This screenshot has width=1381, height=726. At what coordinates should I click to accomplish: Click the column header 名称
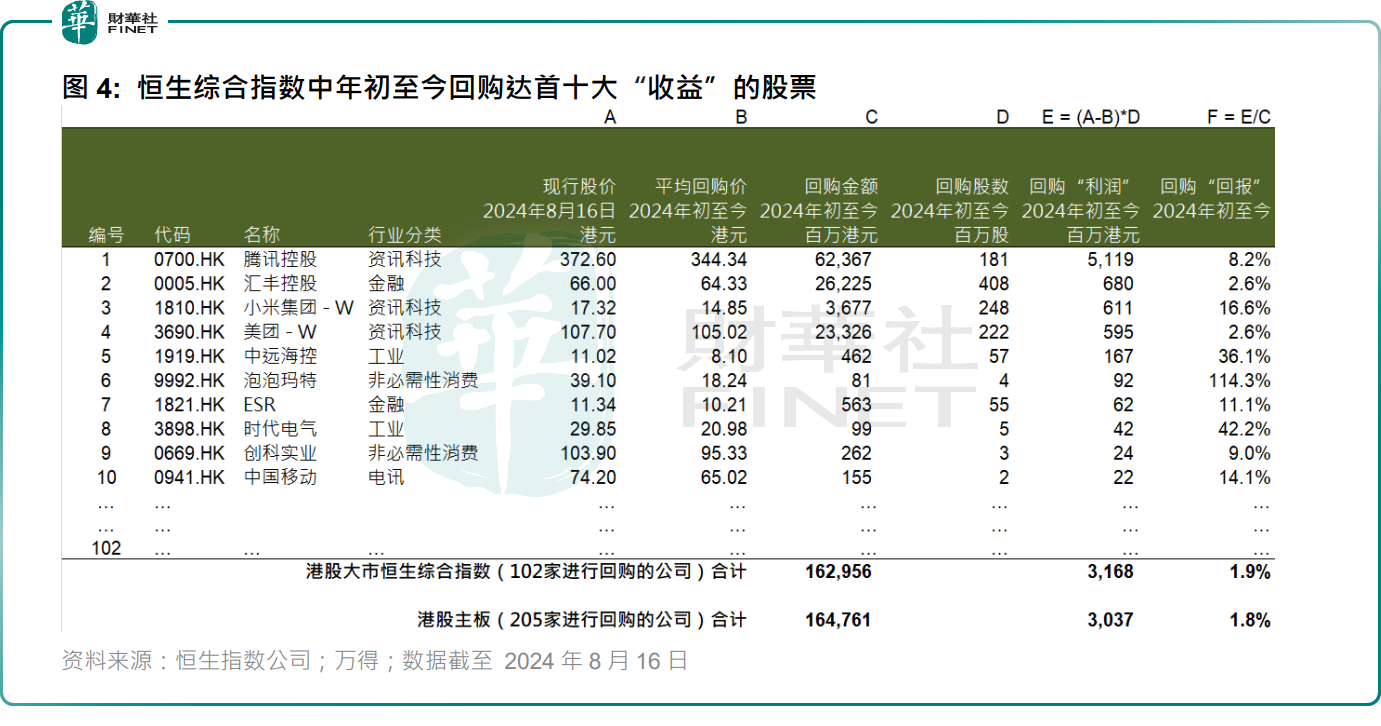pyautogui.click(x=262, y=235)
